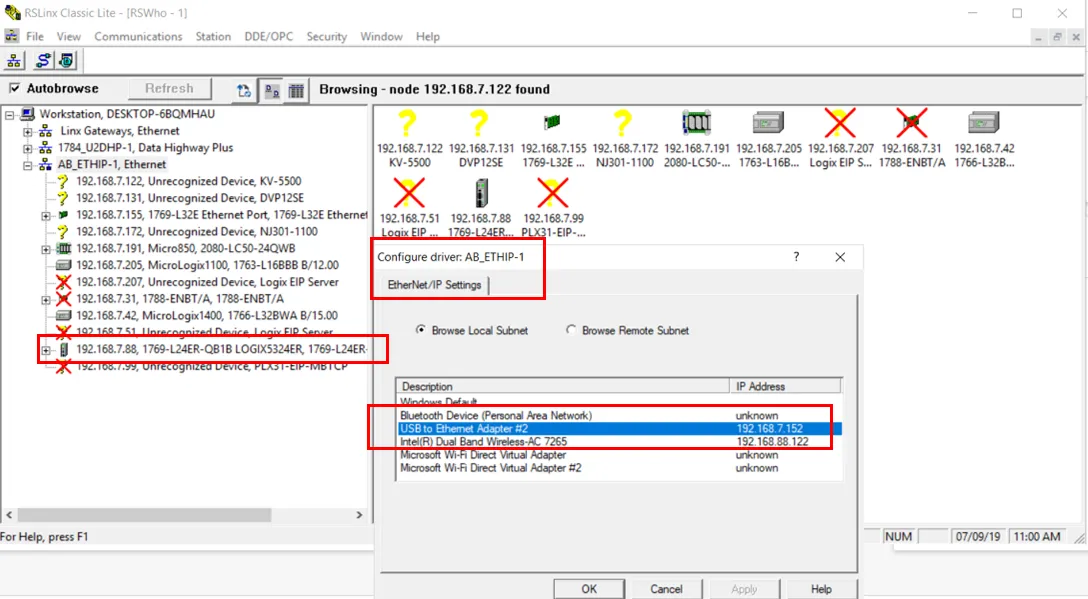
Task: Select the EtherNet/IP Settings tab
Action: pos(434,285)
